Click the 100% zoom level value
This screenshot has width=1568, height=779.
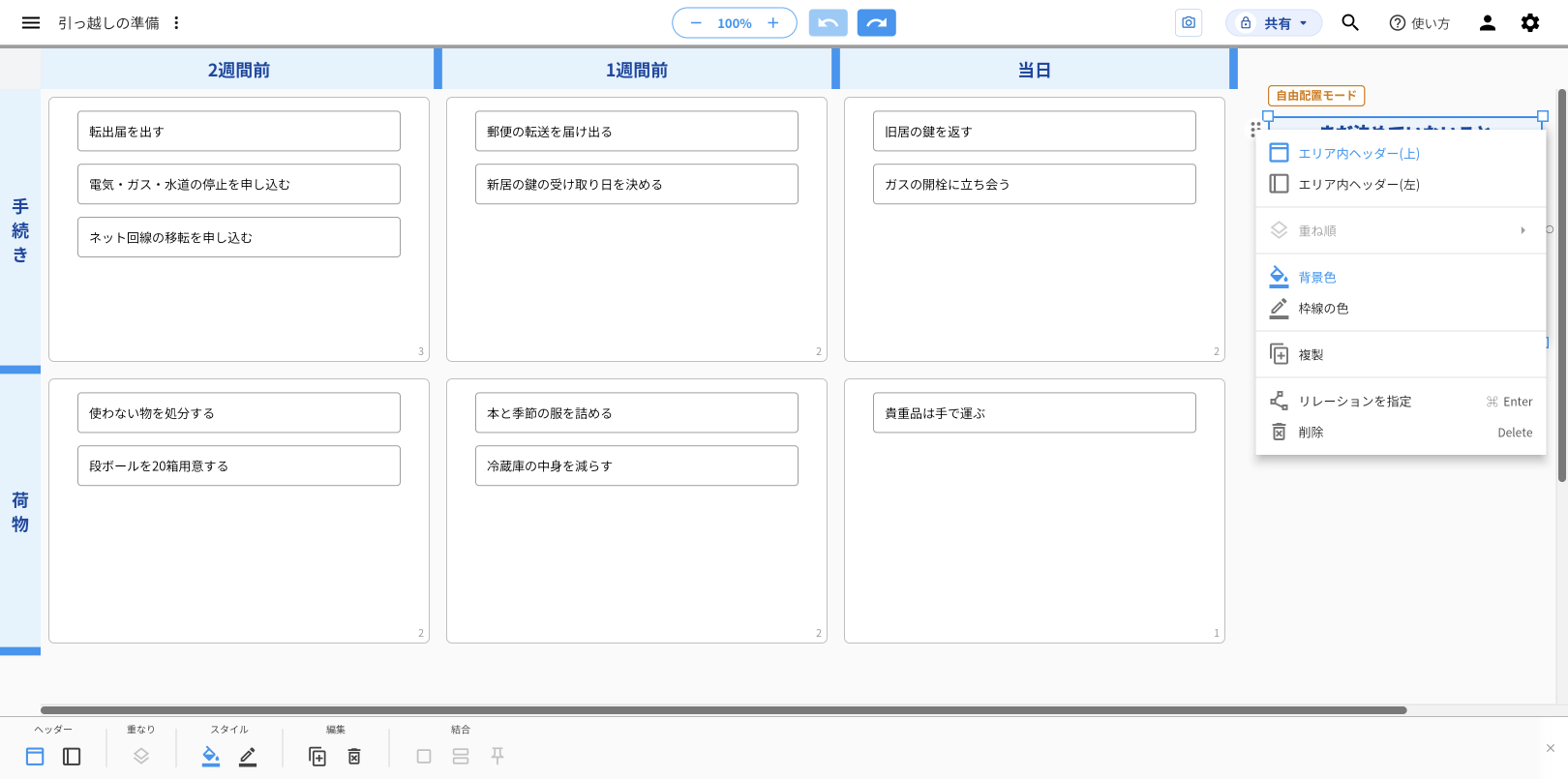click(735, 23)
